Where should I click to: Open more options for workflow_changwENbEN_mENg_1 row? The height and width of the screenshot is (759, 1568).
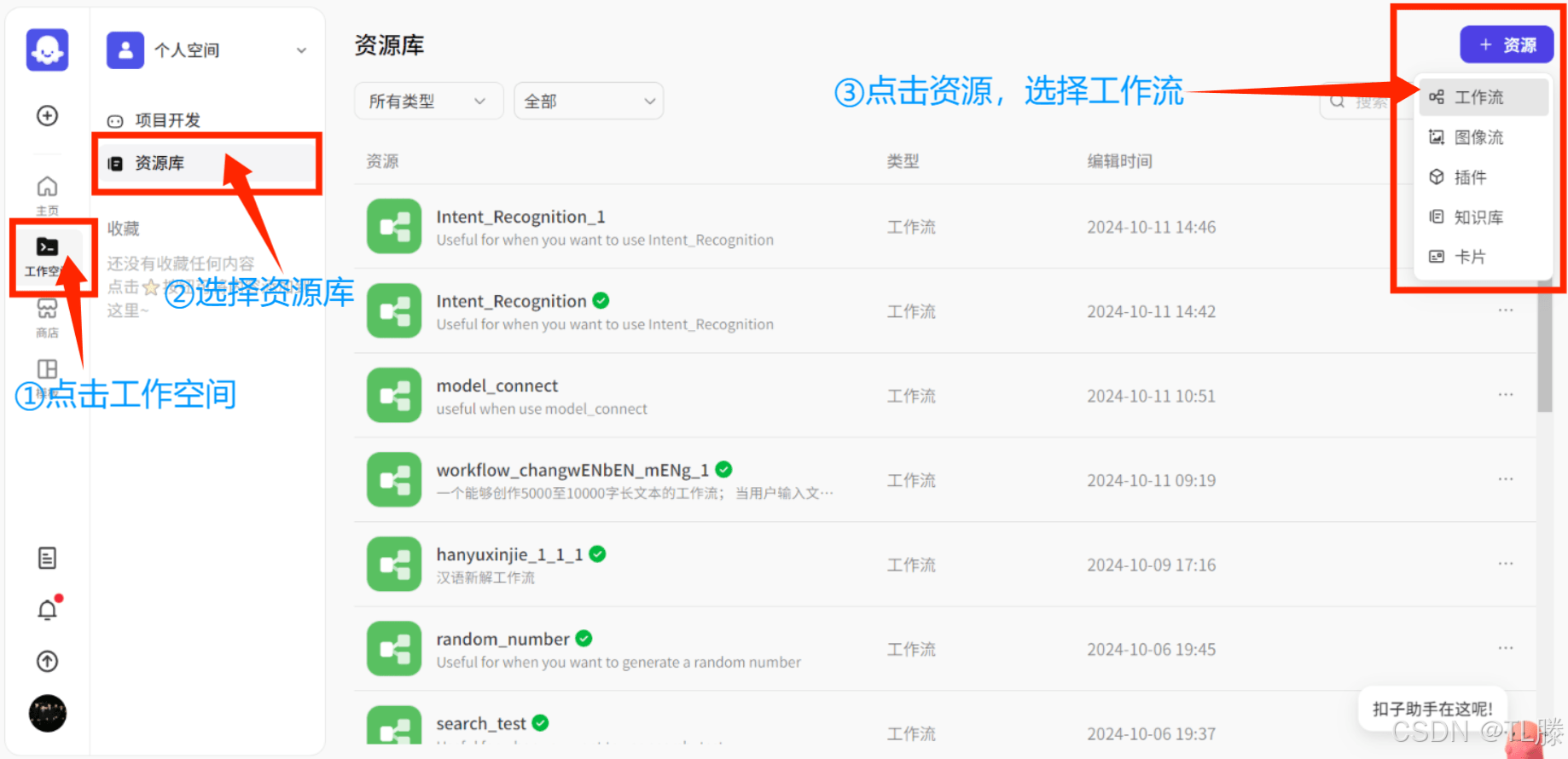pyautogui.click(x=1506, y=478)
